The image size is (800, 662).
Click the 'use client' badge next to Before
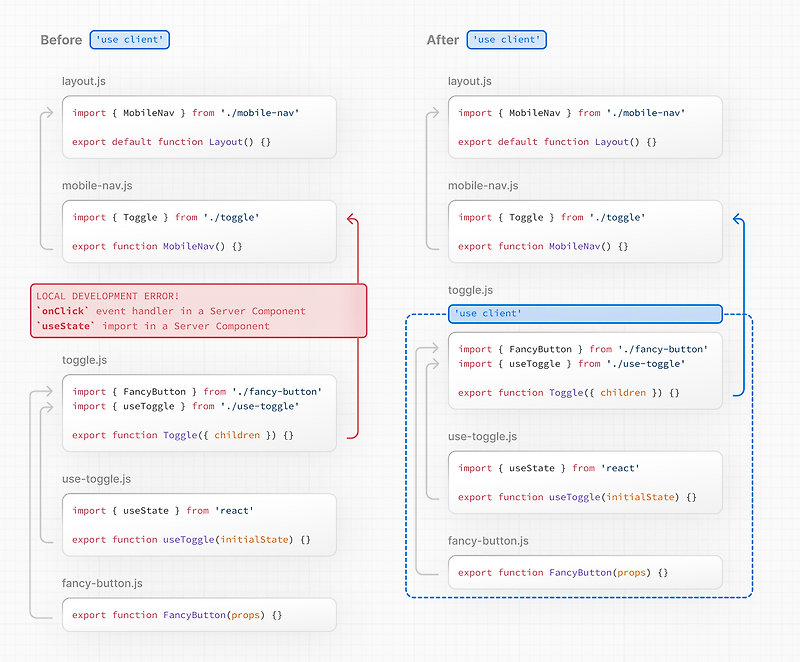tap(129, 39)
